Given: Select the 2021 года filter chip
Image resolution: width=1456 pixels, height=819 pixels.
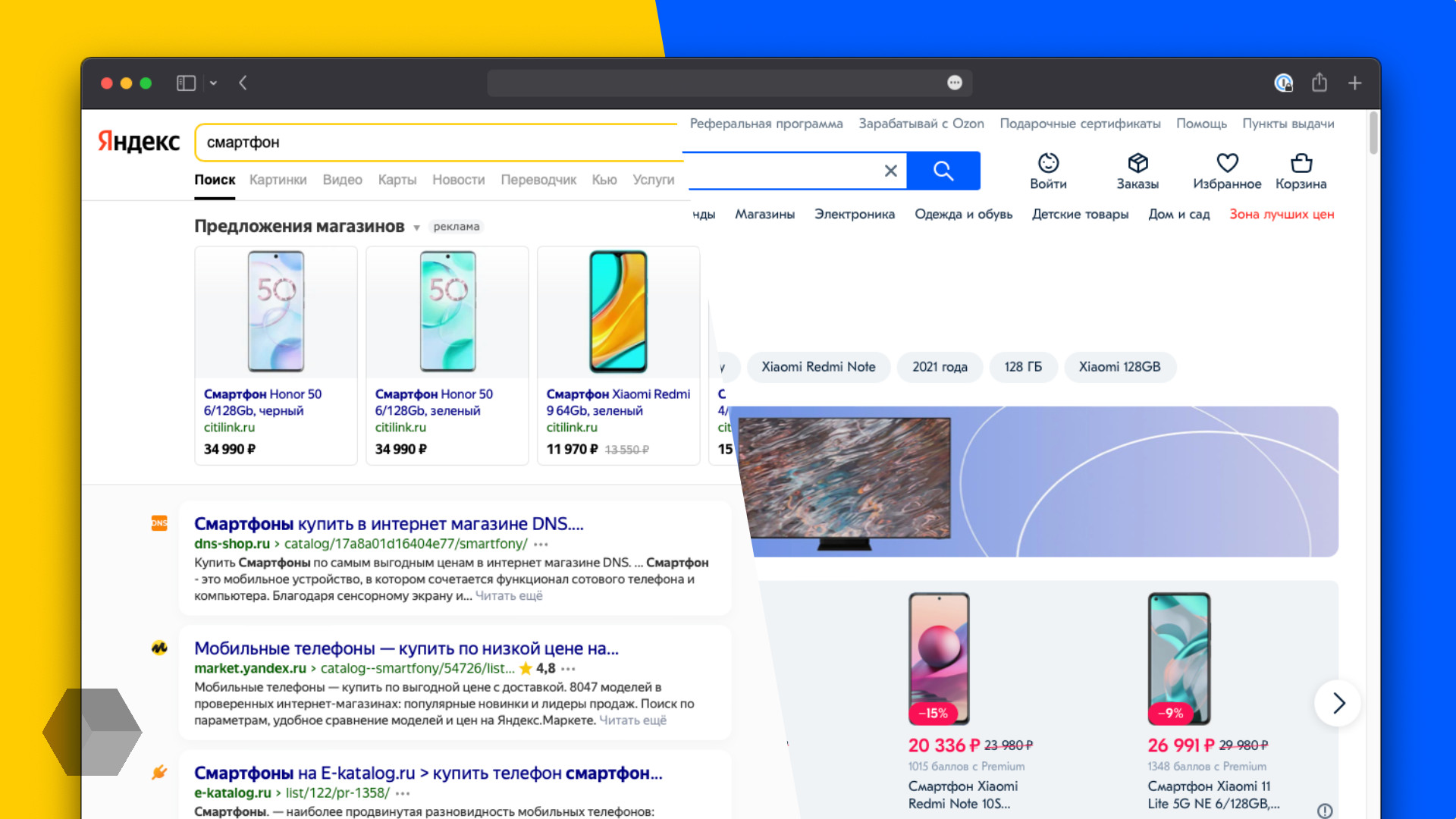Looking at the screenshot, I should pos(940,367).
